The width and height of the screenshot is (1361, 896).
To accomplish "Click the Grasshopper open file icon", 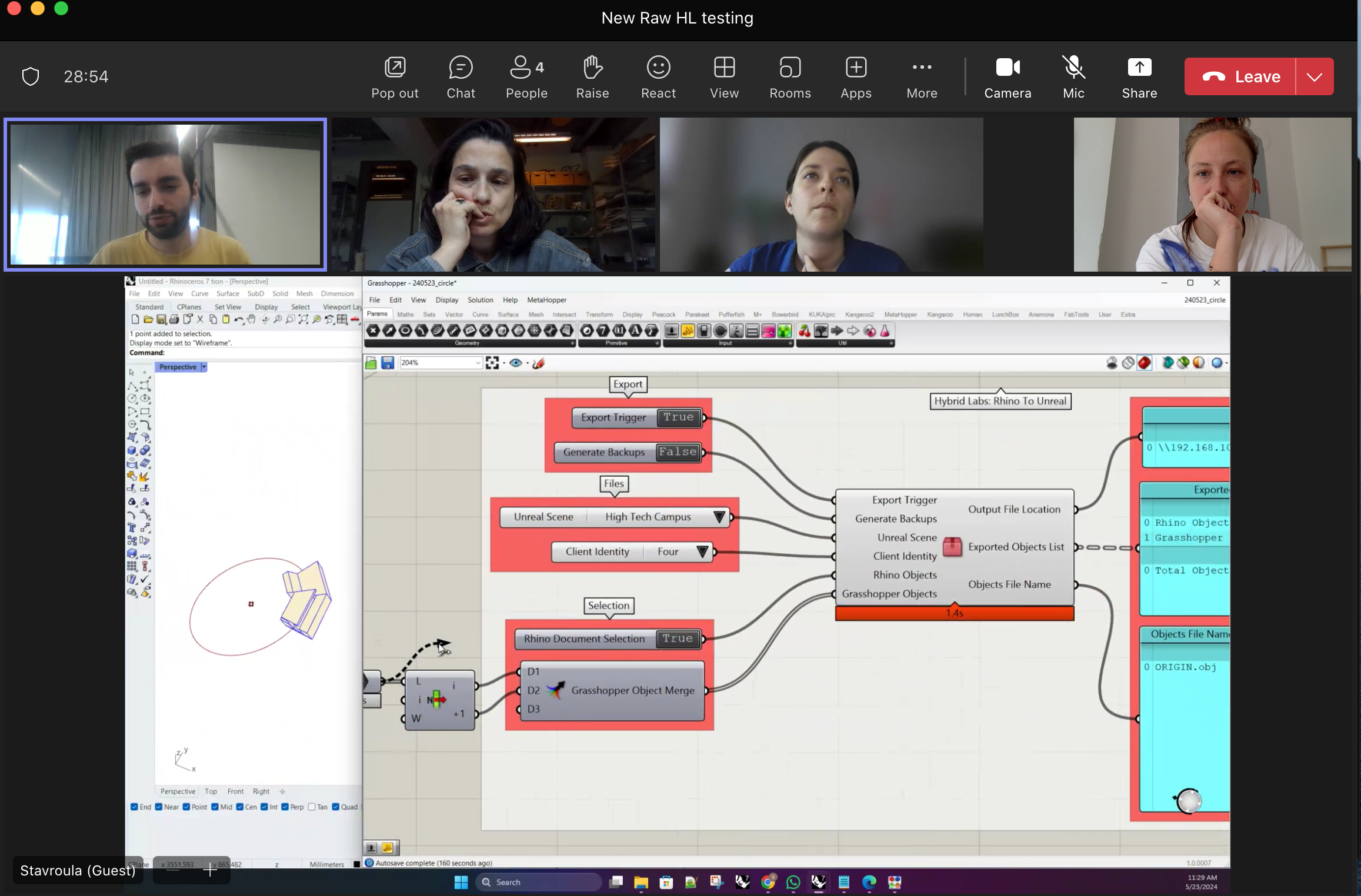I will tap(371, 363).
